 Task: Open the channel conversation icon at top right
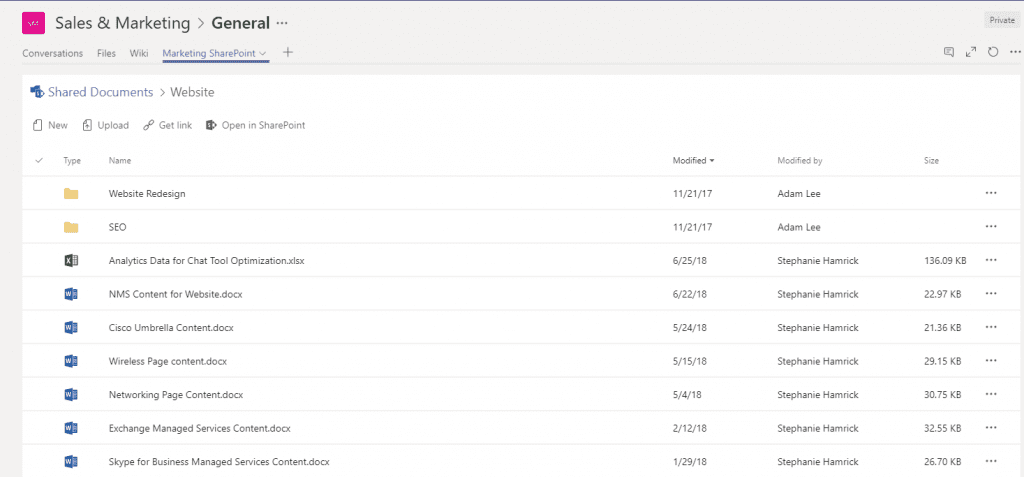point(949,52)
